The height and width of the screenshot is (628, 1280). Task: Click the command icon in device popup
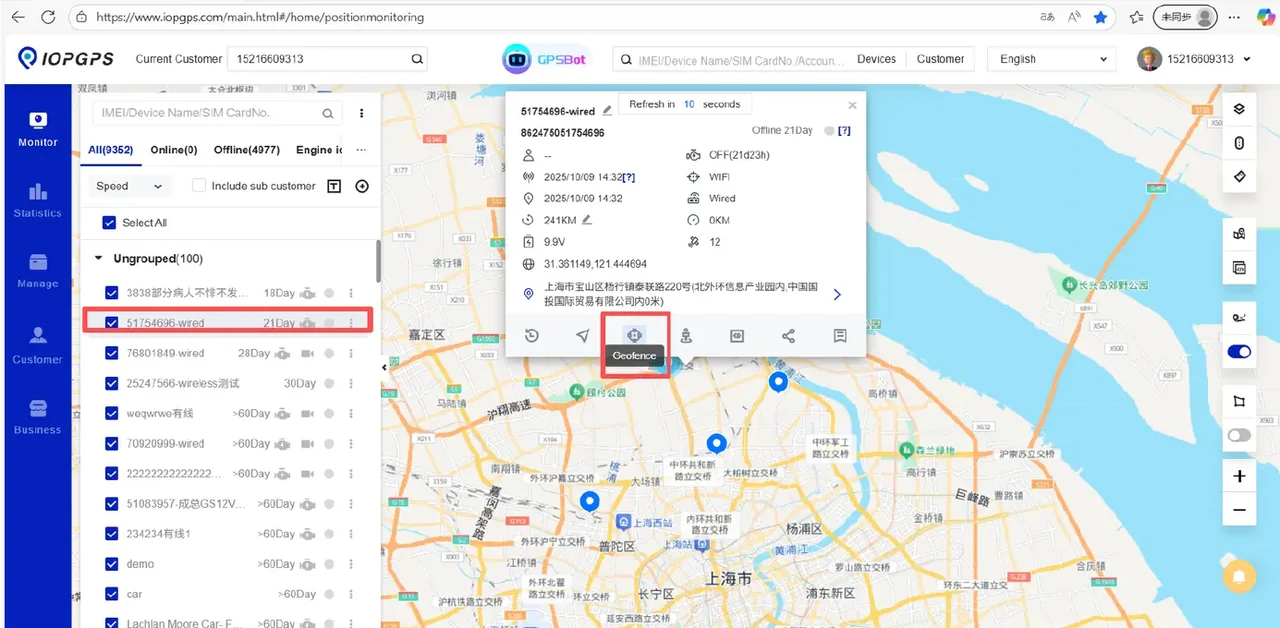click(737, 336)
